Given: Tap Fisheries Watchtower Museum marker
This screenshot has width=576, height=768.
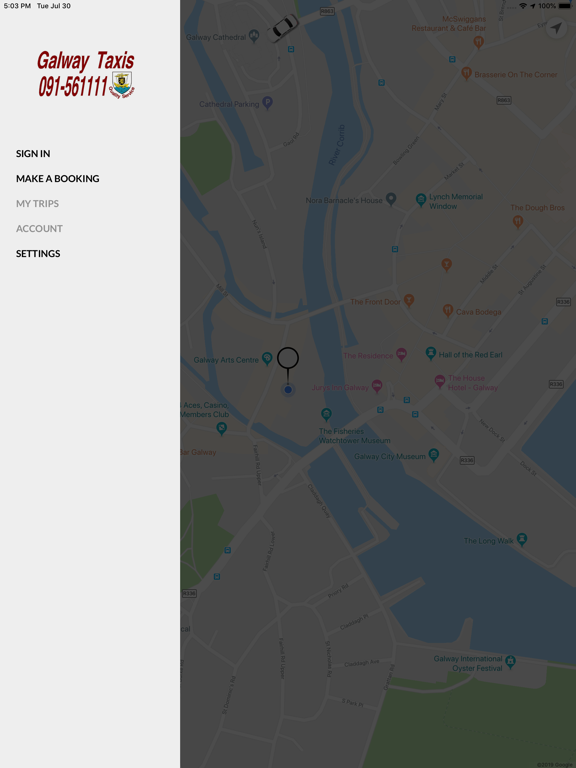Looking at the screenshot, I should (x=326, y=415).
